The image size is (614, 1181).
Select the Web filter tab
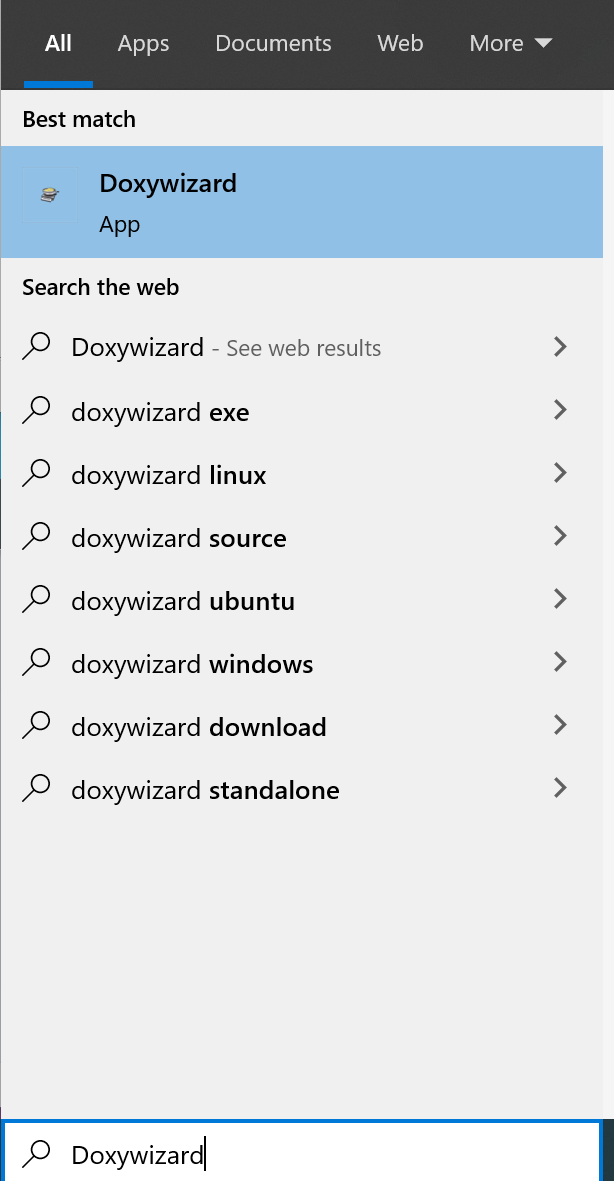[x=400, y=44]
